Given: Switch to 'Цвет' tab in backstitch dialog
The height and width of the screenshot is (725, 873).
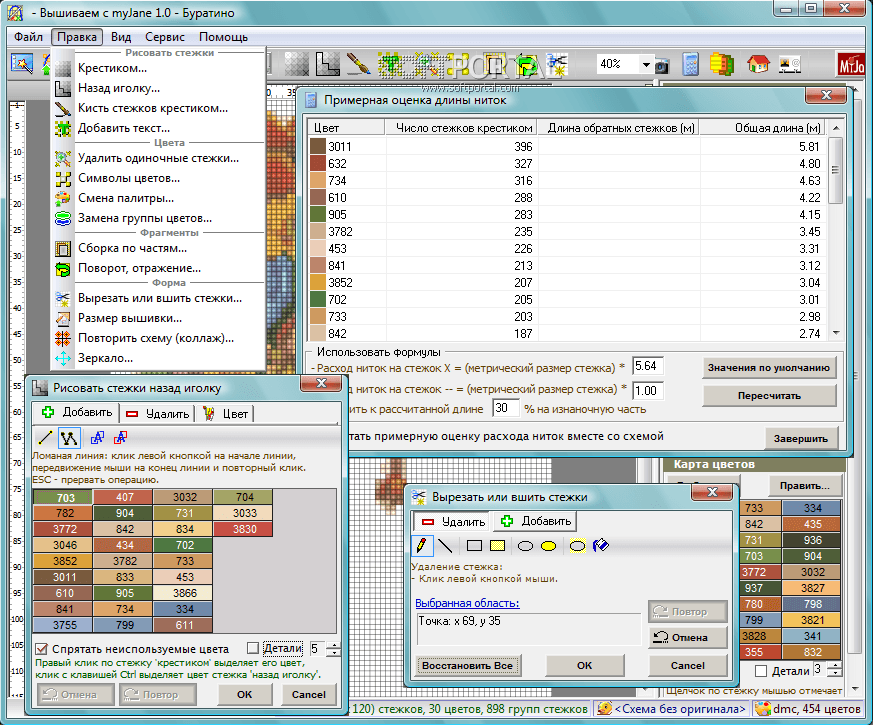Looking at the screenshot, I should tap(225, 414).
